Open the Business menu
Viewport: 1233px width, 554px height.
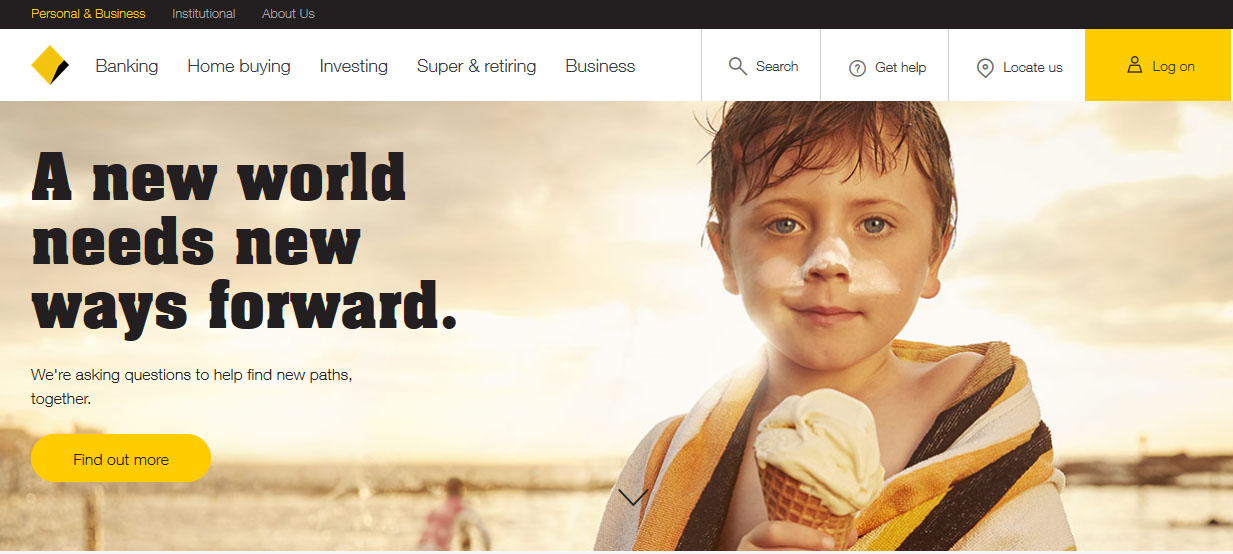600,66
